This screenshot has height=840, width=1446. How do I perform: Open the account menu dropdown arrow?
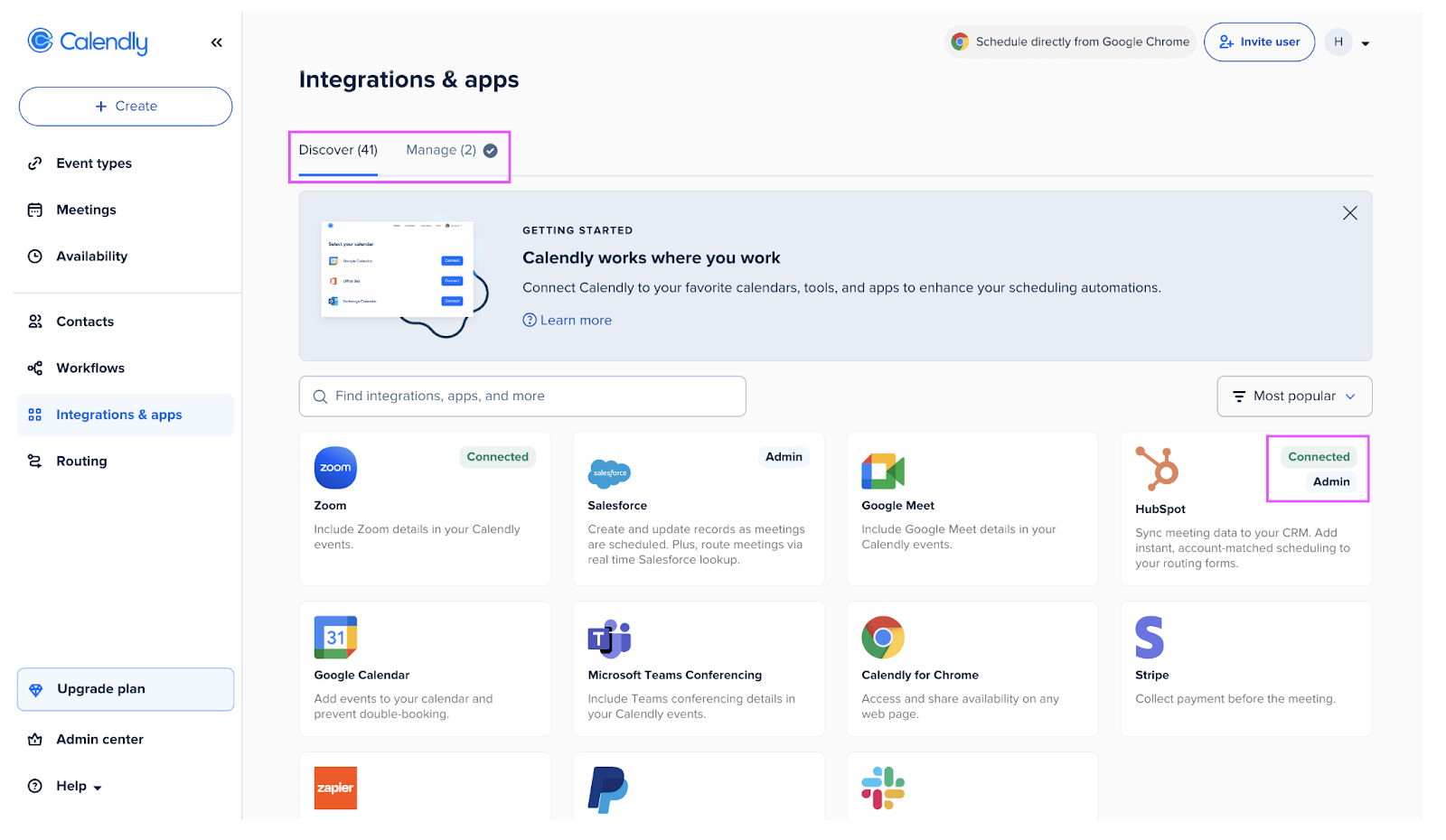(x=1366, y=43)
